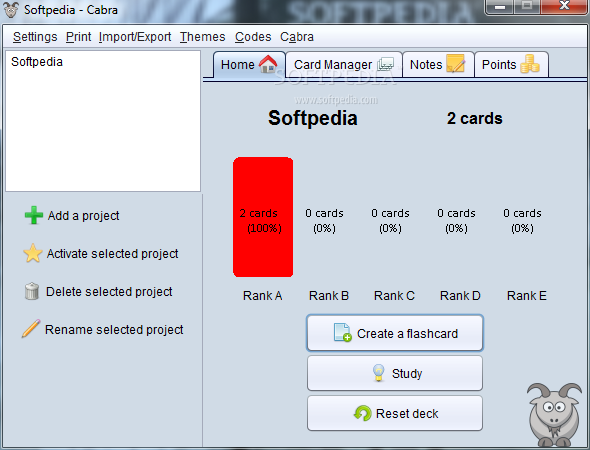This screenshot has width=590, height=450.
Task: Open the Cabra menu
Action: click(x=297, y=37)
